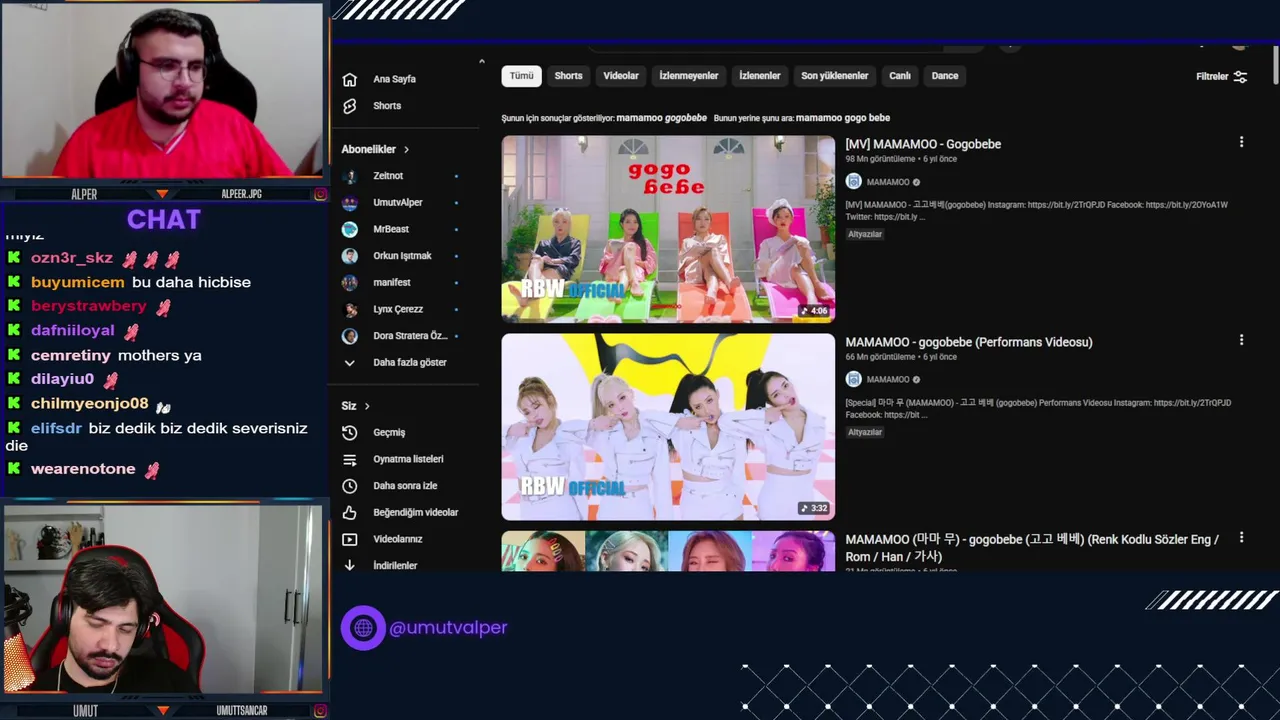
Task: Click chat username dilayiu0
Action: [62, 379]
